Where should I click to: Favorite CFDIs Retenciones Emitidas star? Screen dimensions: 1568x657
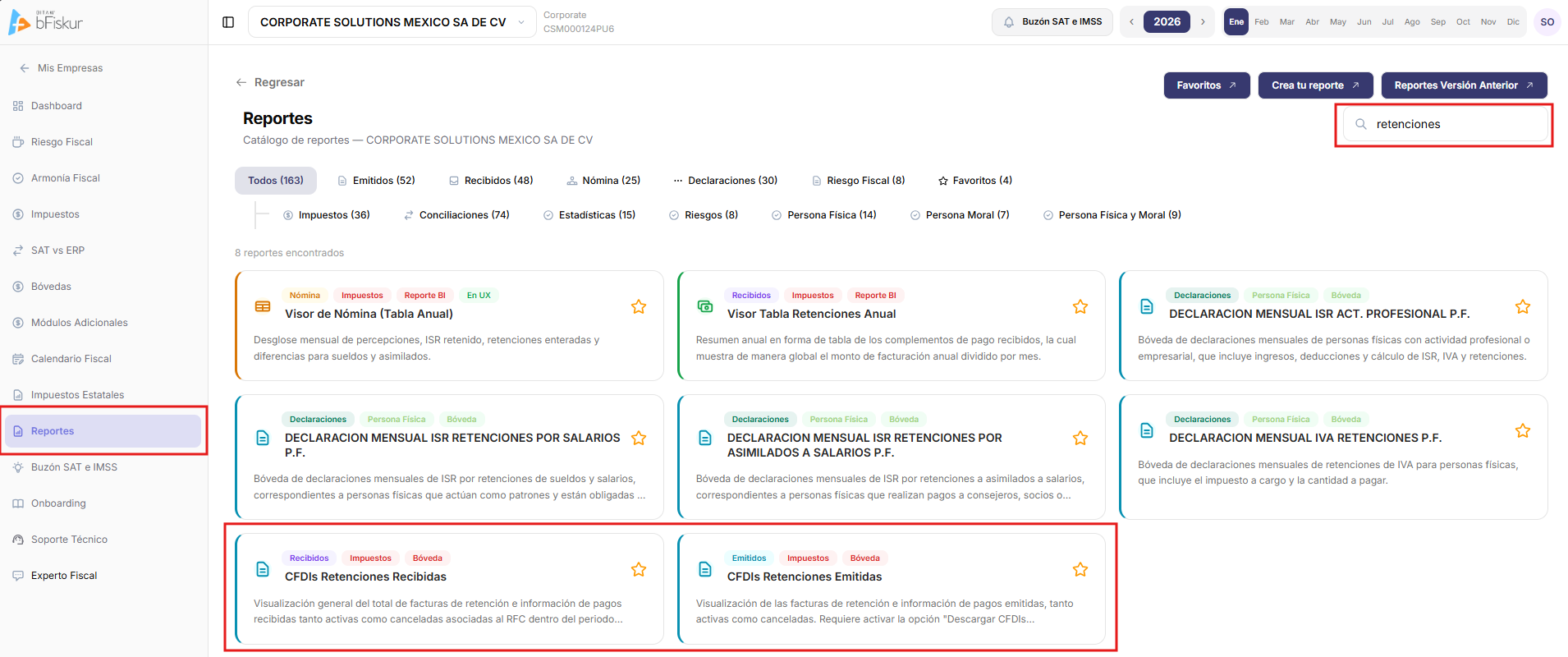click(x=1080, y=569)
